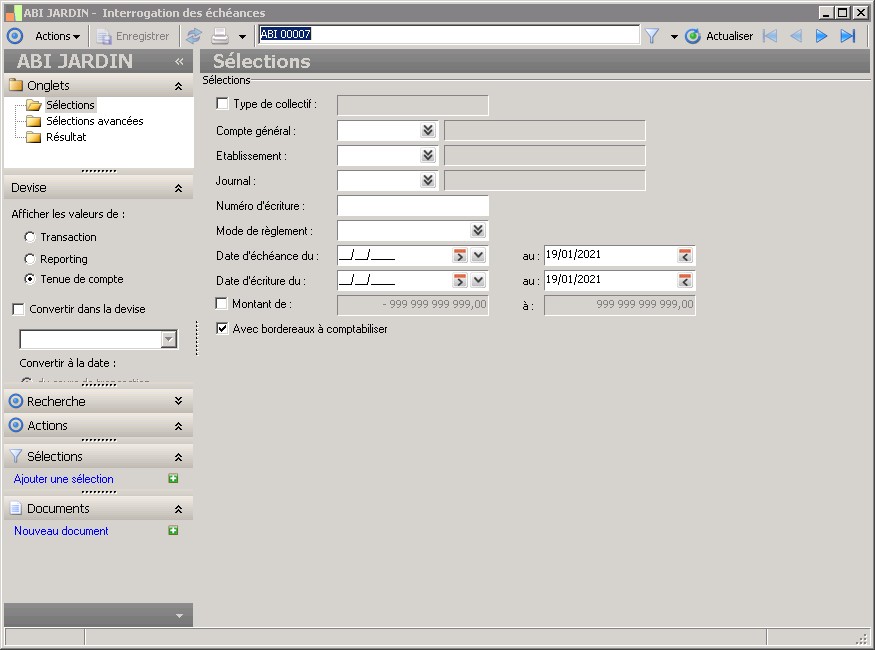875x650 pixels.
Task: Select the Reporting radio button
Action: click(x=30, y=259)
